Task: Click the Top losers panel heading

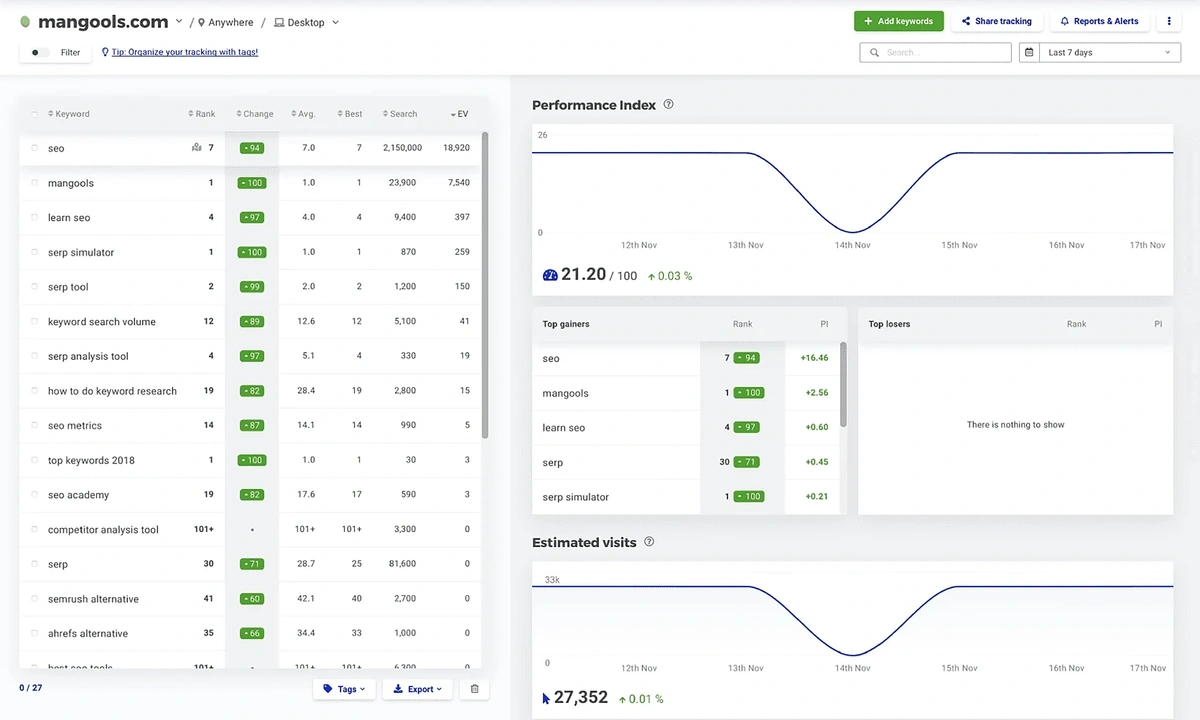Action: pos(889,324)
